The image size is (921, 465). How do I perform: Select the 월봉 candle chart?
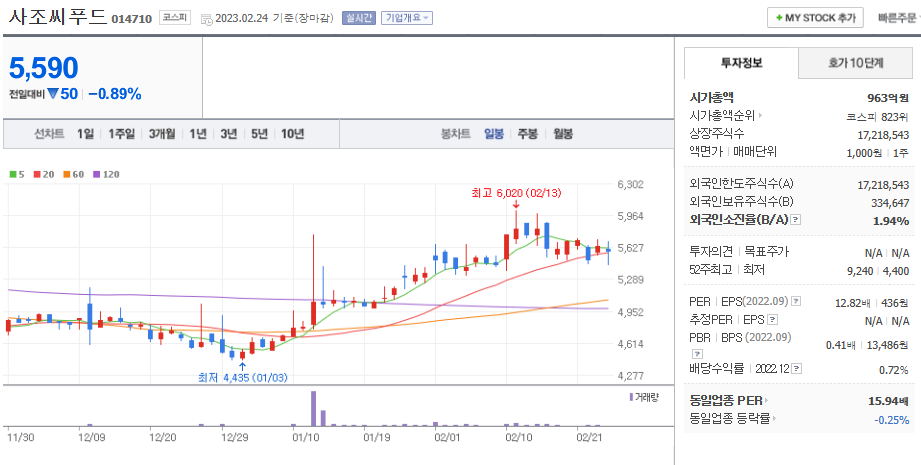pos(563,134)
